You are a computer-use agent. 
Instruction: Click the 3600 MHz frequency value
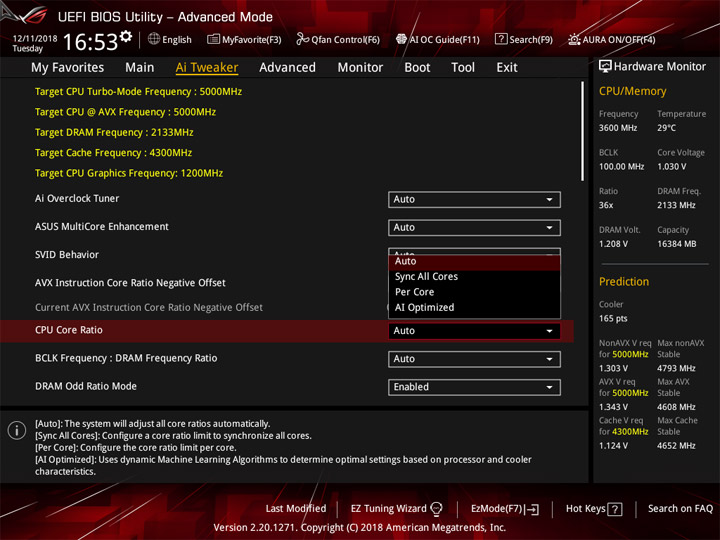pyautogui.click(x=618, y=128)
